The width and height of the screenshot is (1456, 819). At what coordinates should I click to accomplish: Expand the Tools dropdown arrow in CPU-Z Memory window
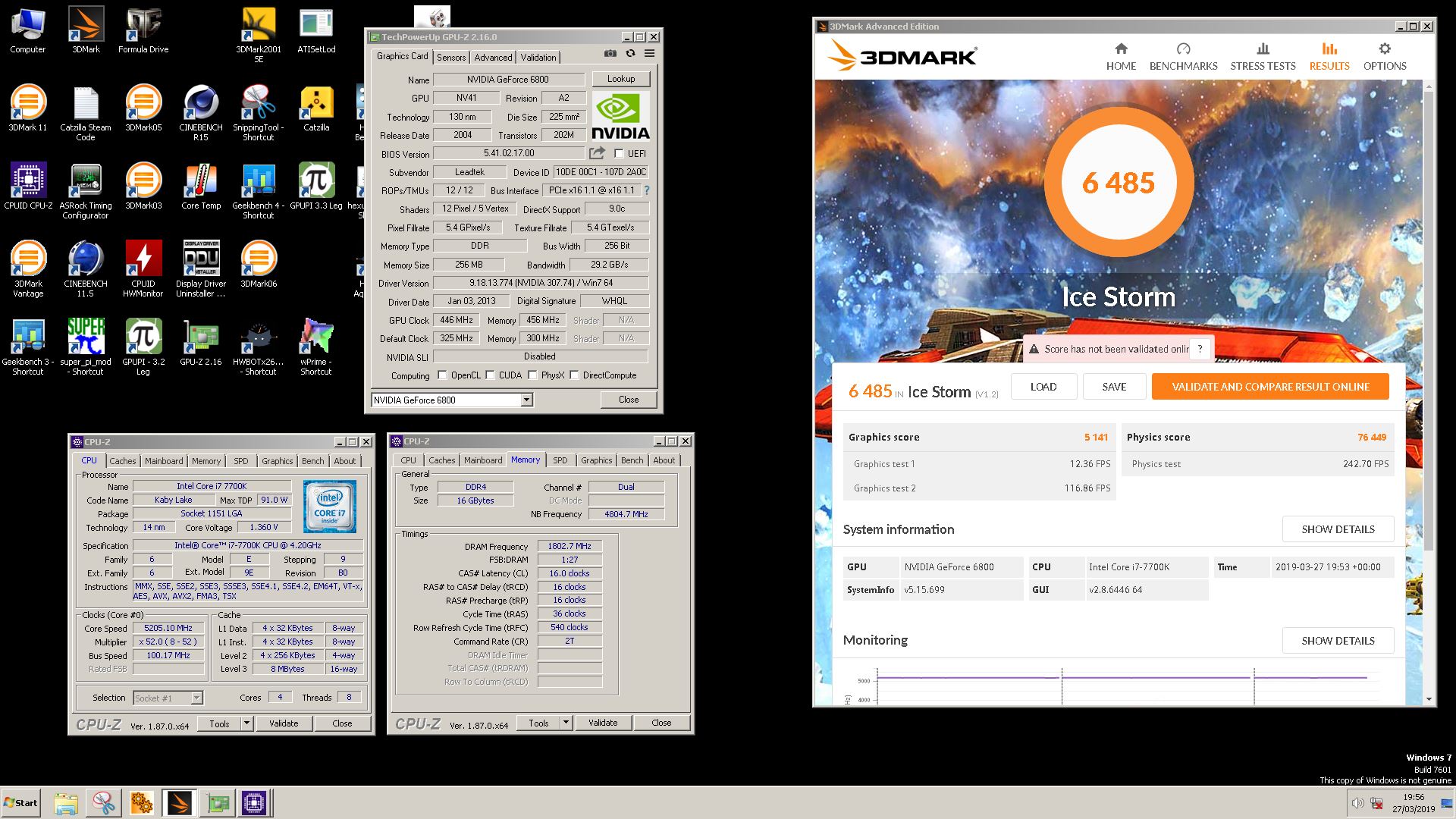coord(566,723)
